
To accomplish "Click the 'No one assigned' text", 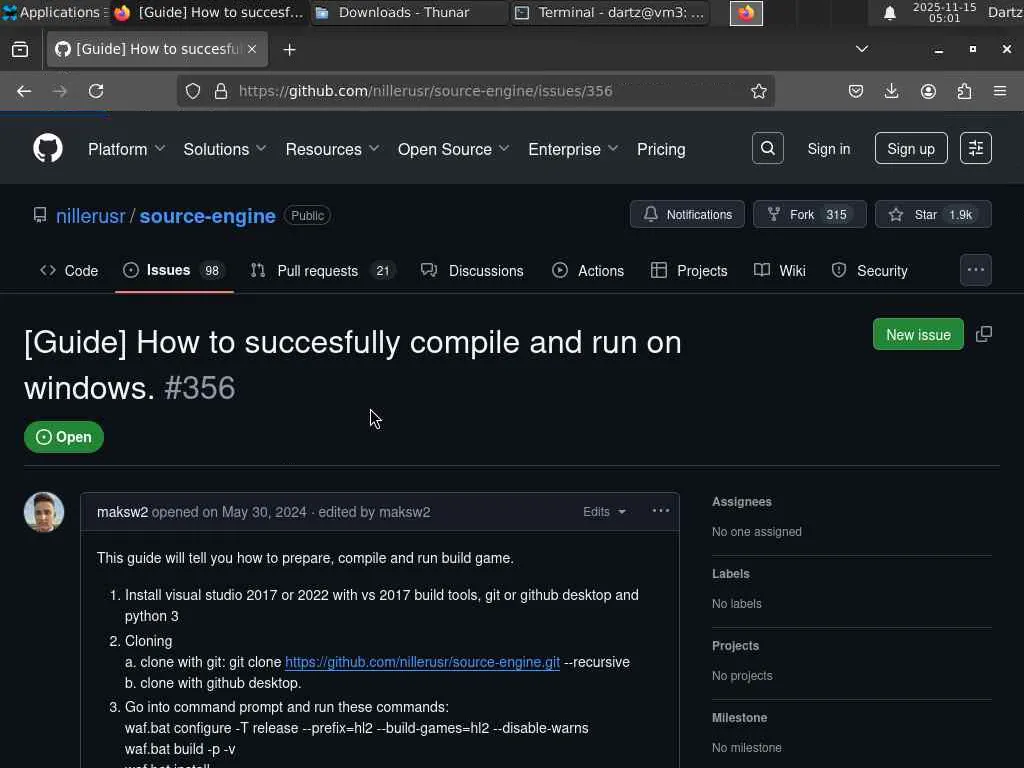I will pyautogui.click(x=756, y=532).
